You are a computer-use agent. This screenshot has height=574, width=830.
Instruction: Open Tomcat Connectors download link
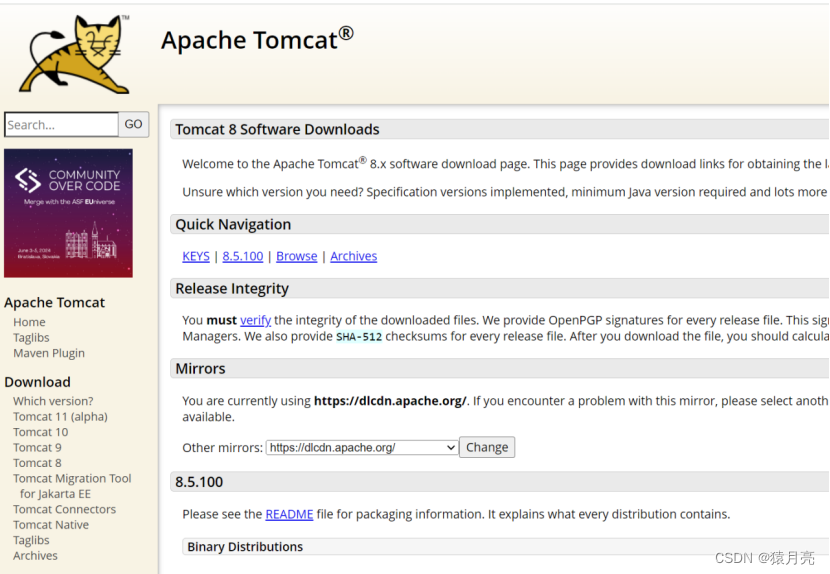coord(65,509)
